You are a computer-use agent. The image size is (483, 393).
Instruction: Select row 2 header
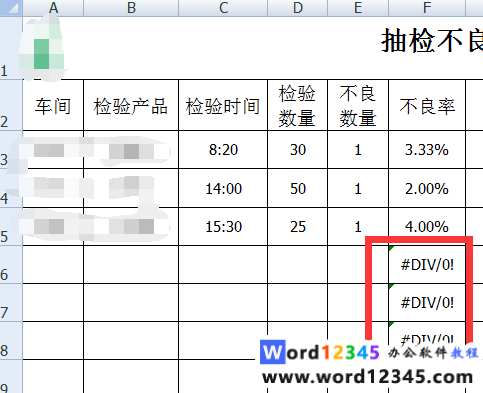pyautogui.click(x=11, y=105)
